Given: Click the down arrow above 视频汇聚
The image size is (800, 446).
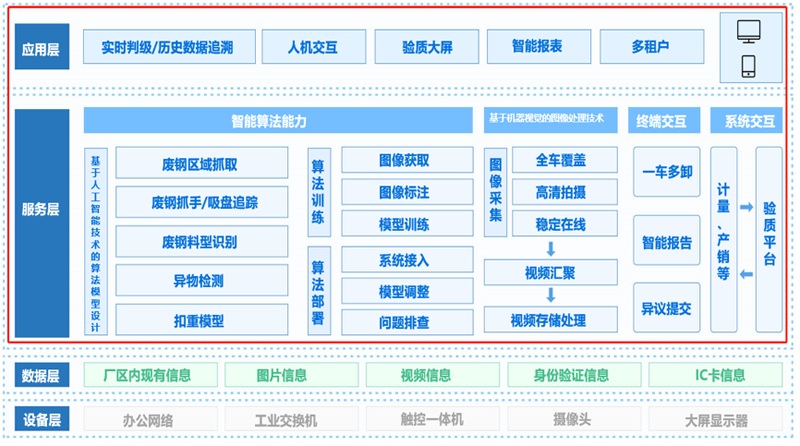Looking at the screenshot, I should 549,249.
